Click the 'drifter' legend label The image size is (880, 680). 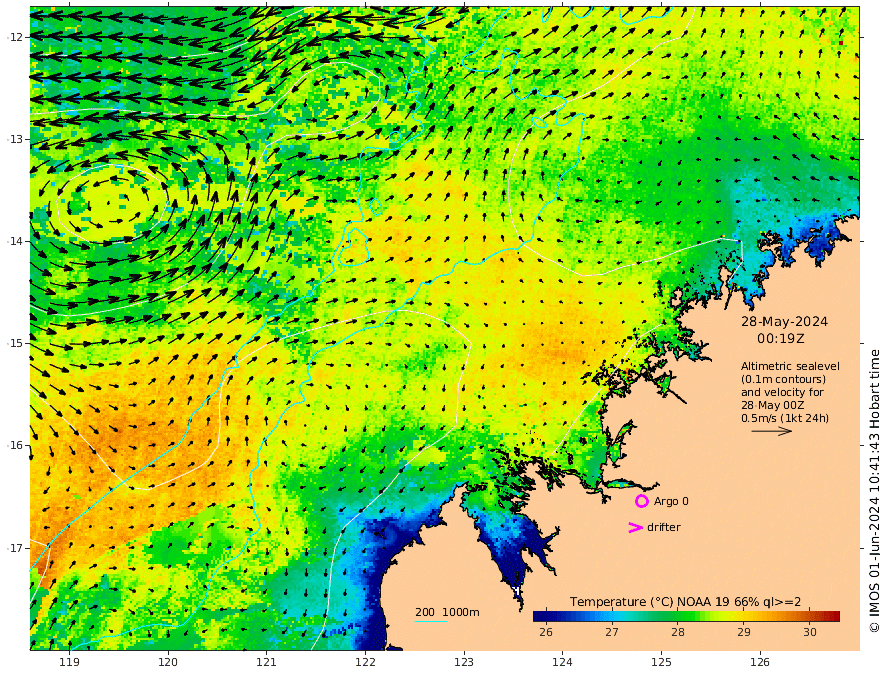tap(664, 527)
